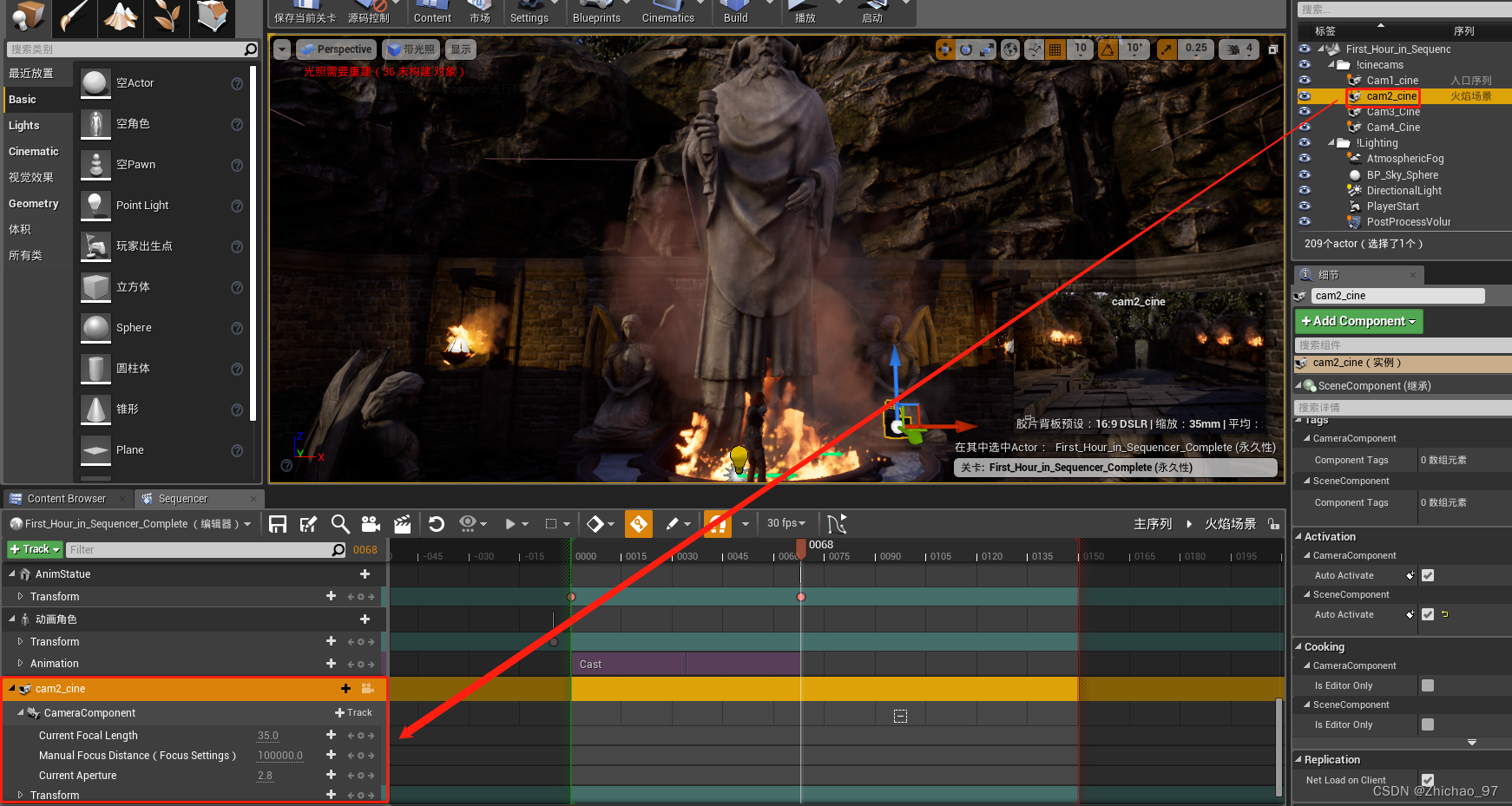Add a Sphere from the place actors panel
Screen dimensions: 1512x806
click(x=134, y=328)
